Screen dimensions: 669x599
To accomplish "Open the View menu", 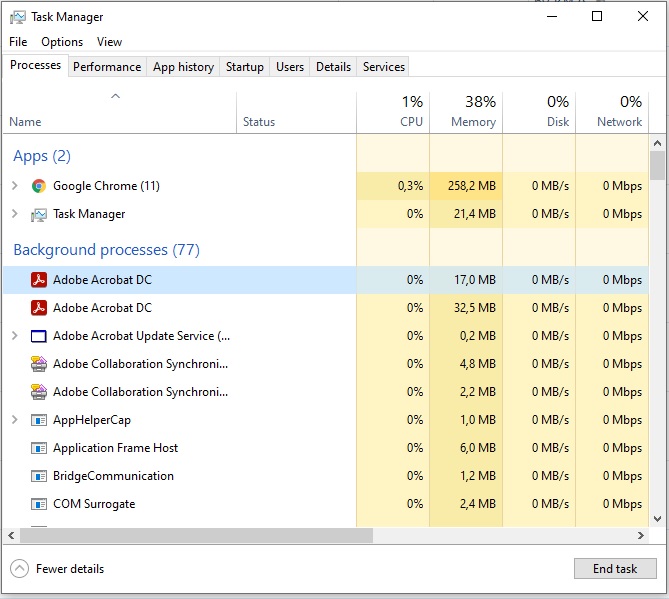I will (109, 42).
